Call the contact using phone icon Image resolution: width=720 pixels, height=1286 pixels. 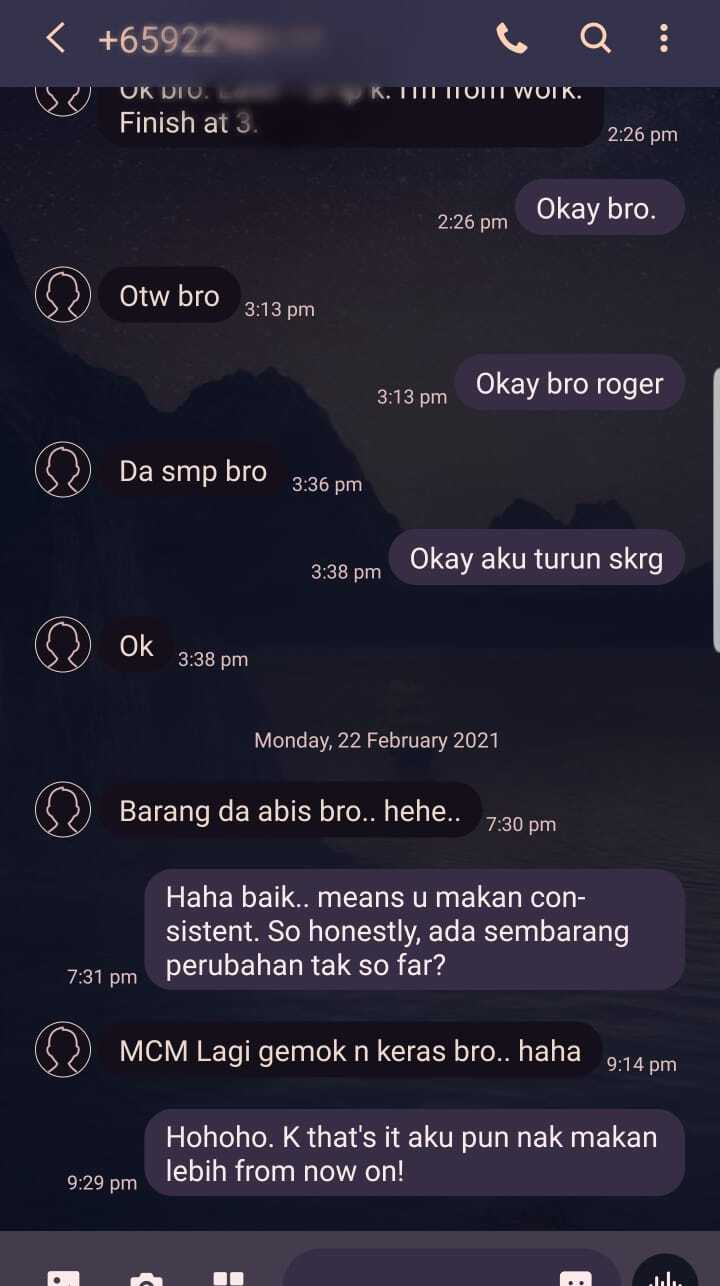(x=511, y=39)
